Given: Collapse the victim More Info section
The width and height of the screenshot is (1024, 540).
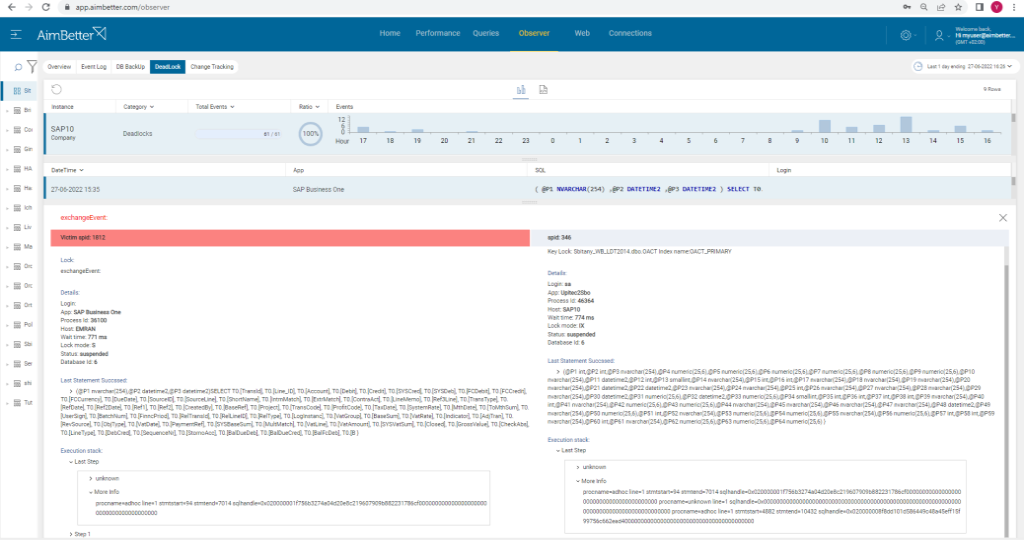Looking at the screenshot, I should coord(91,492).
